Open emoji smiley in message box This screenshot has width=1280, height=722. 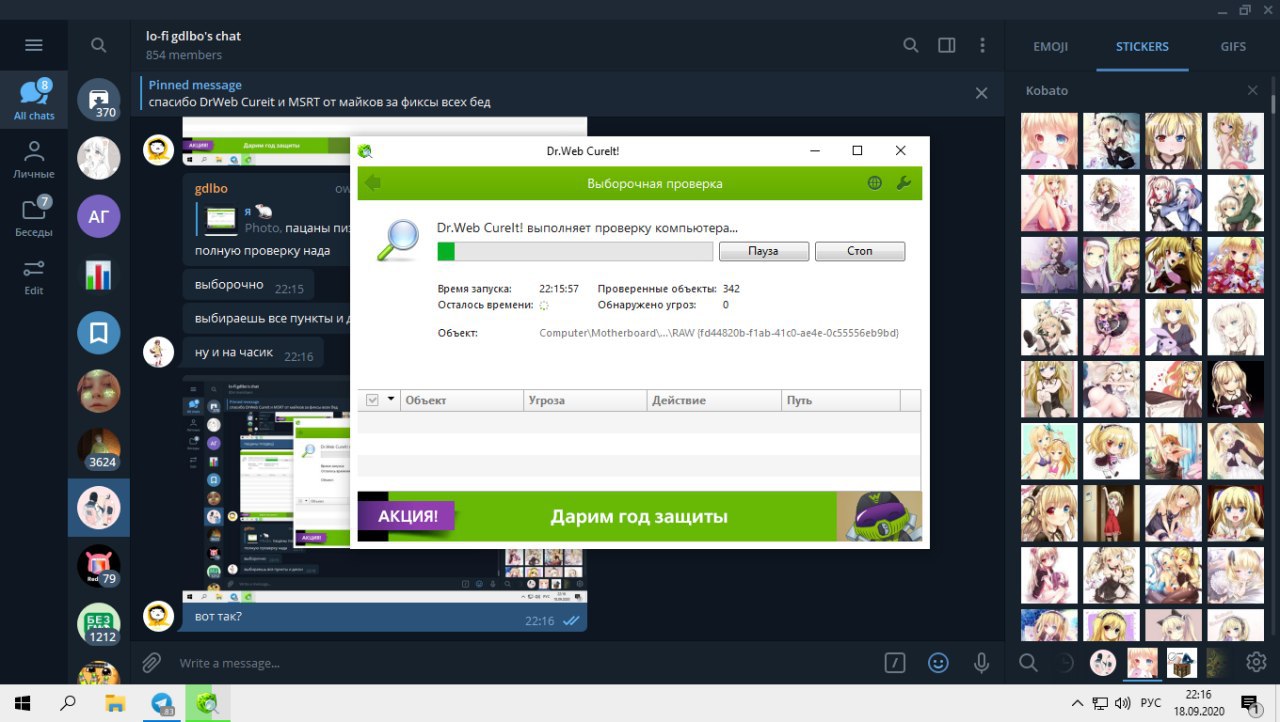point(938,662)
